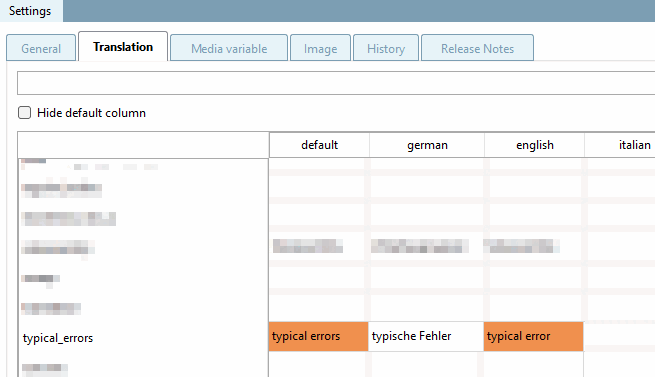Viewport: 655px width, 377px height.
Task: Switch to the General tab
Action: pos(41,48)
